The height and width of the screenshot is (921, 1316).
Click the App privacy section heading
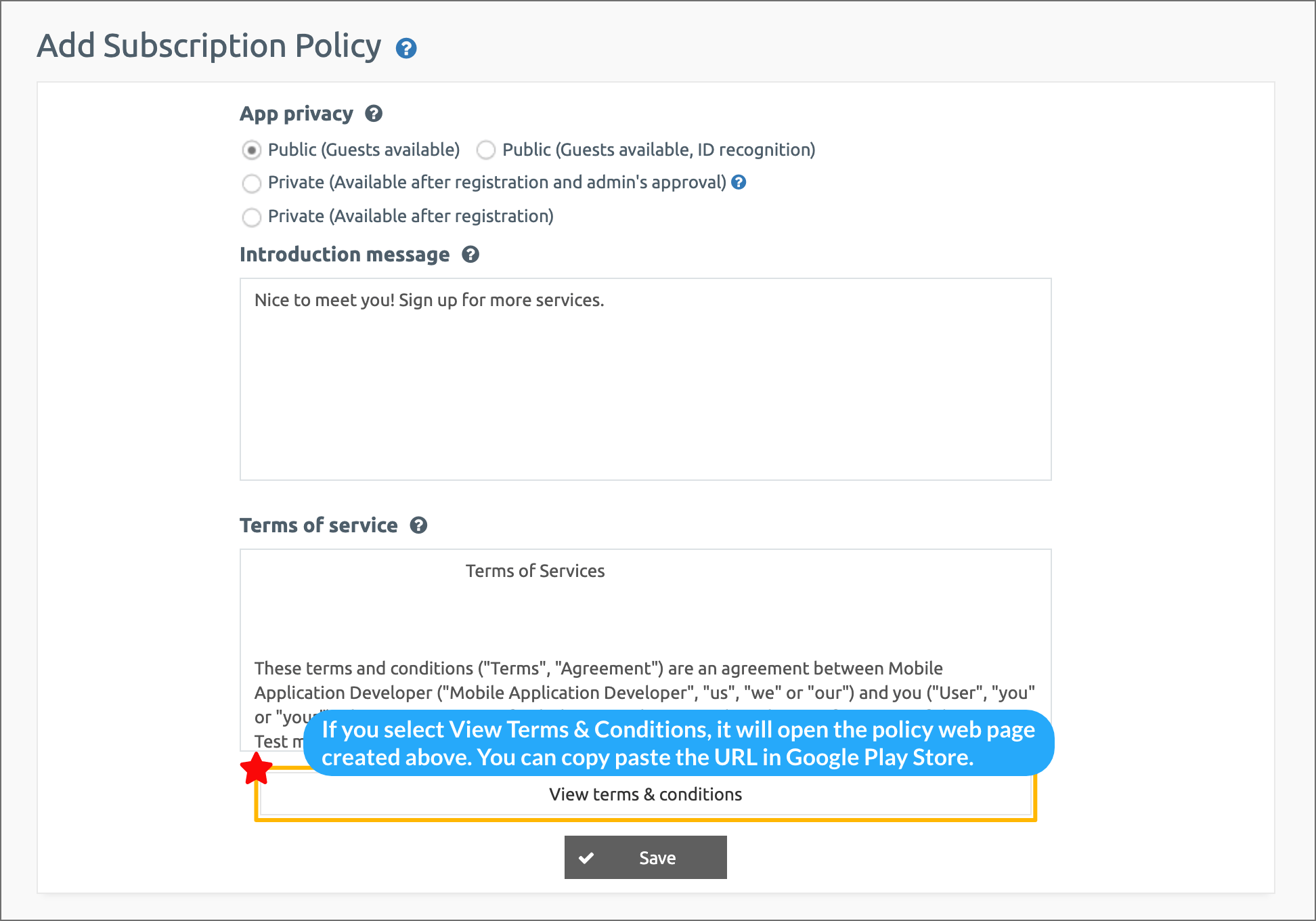coord(297,114)
